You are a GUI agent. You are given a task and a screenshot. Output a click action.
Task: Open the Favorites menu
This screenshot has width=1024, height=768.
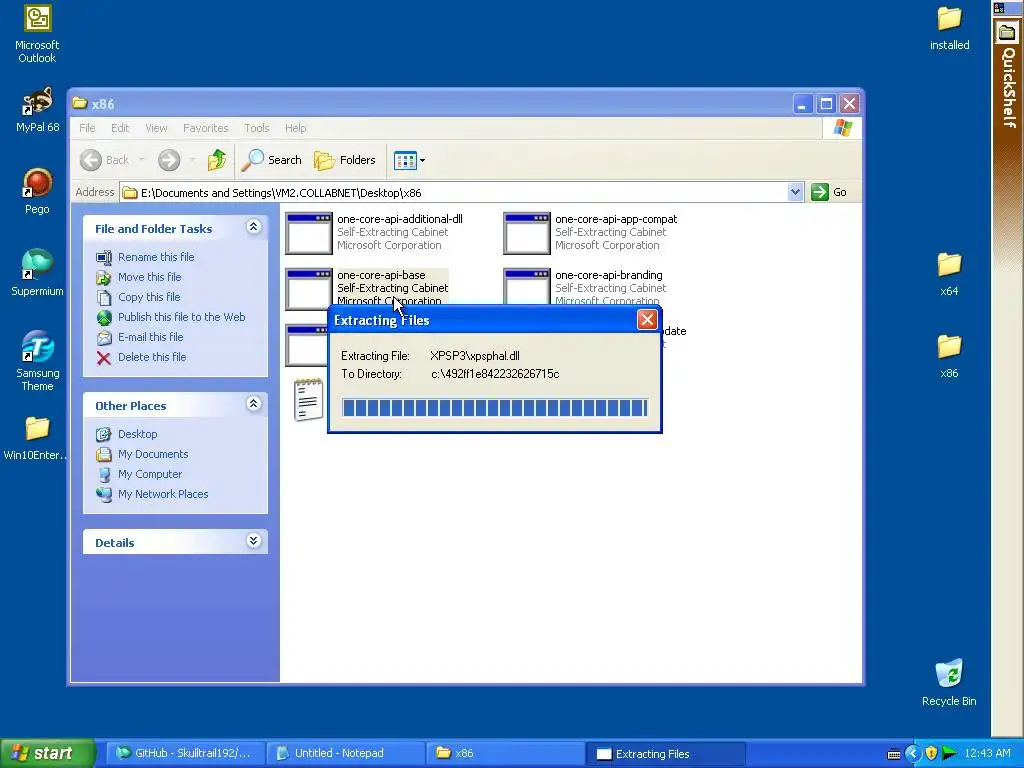206,128
